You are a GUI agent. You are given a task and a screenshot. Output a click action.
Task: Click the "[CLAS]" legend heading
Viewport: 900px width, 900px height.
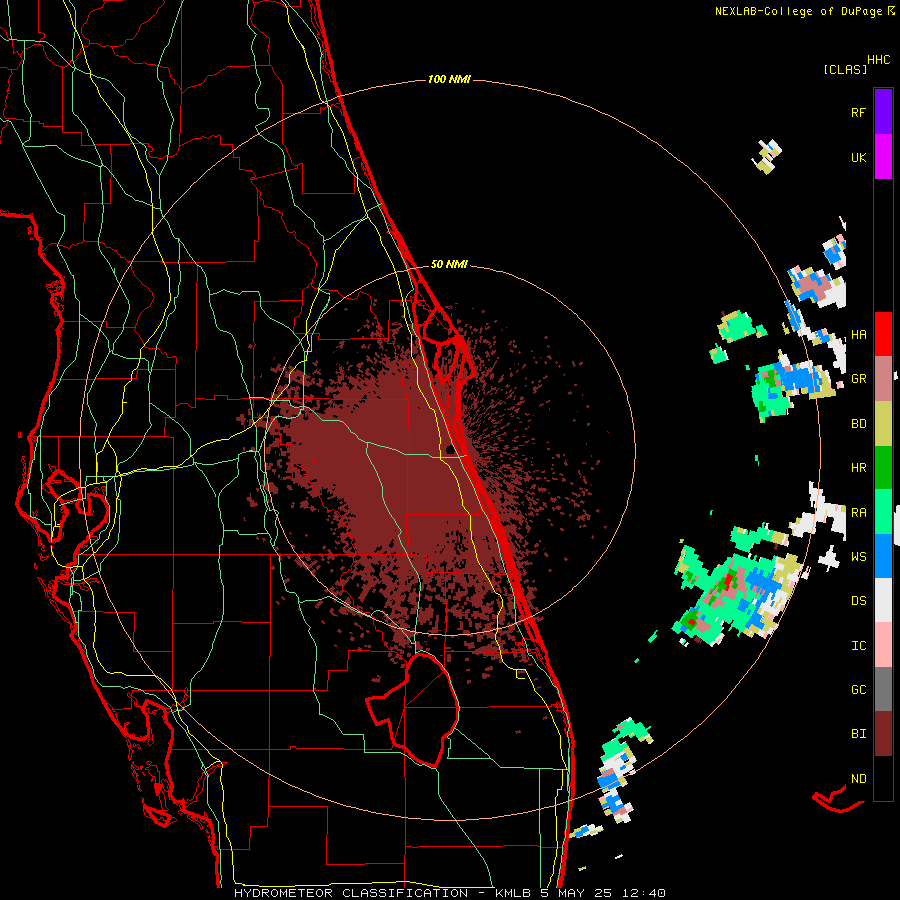(x=845, y=69)
